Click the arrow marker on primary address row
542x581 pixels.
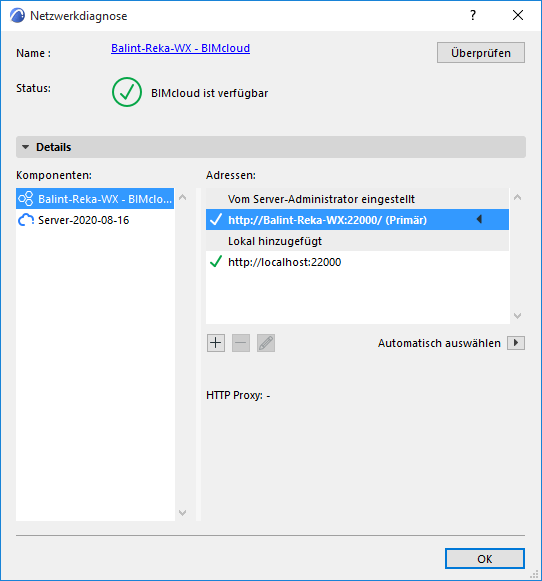click(x=479, y=219)
